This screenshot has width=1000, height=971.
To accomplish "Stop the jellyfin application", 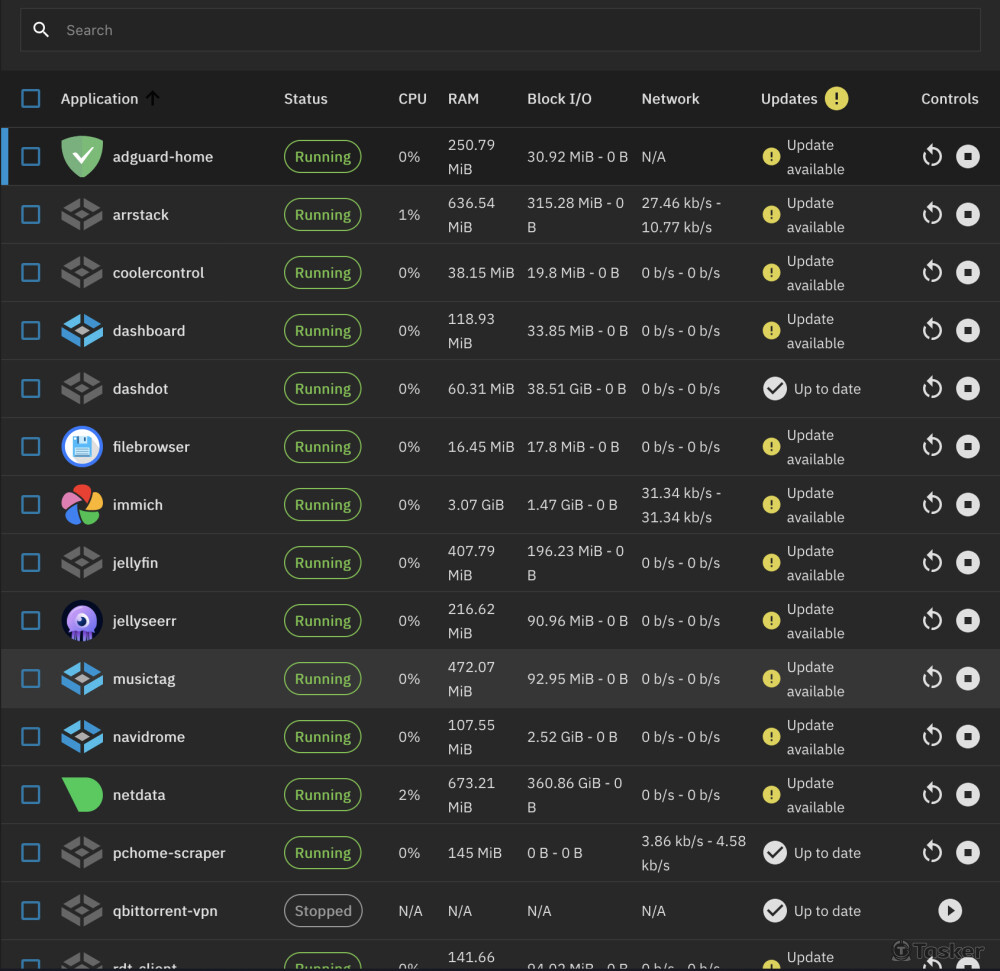I will coord(967,563).
